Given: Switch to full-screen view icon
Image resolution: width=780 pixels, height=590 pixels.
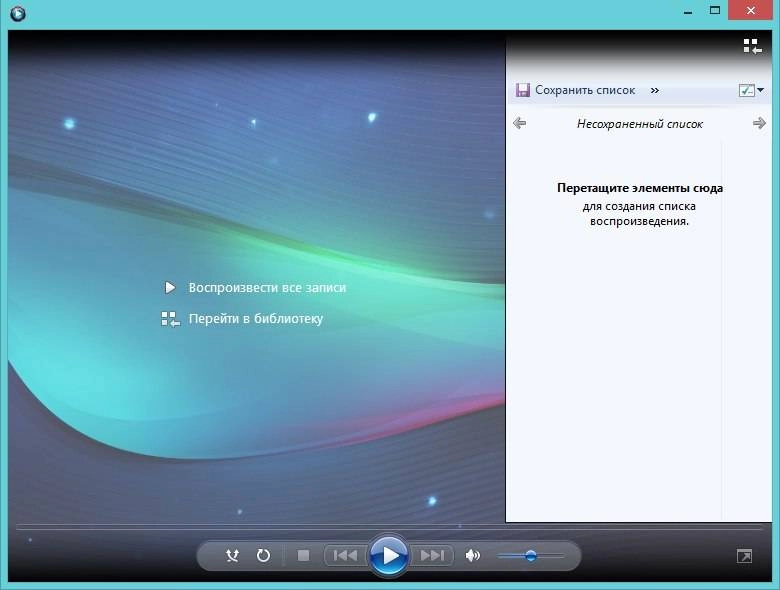Looking at the screenshot, I should tap(744, 556).
